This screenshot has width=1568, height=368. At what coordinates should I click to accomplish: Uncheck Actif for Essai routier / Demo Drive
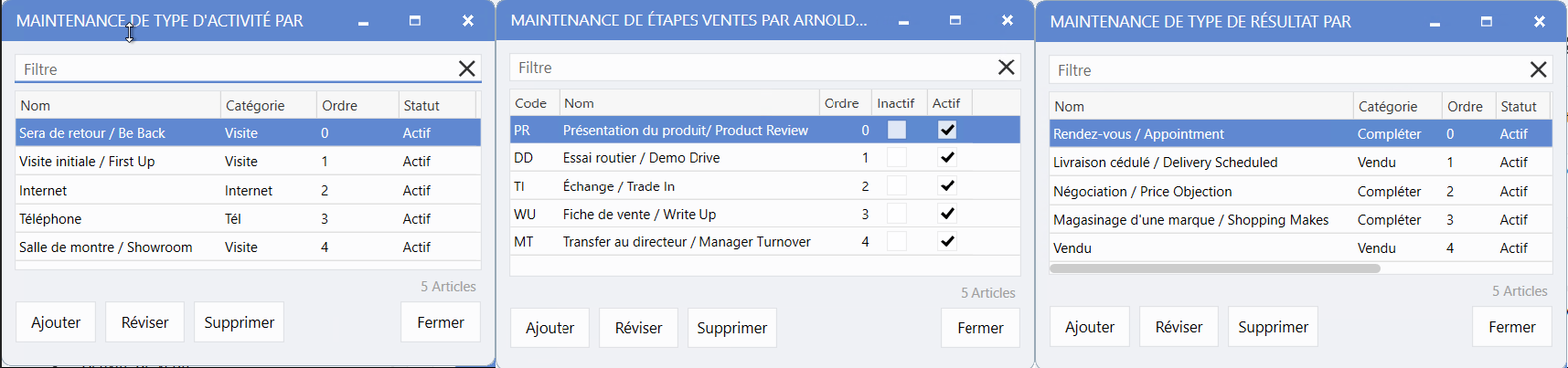(x=947, y=158)
